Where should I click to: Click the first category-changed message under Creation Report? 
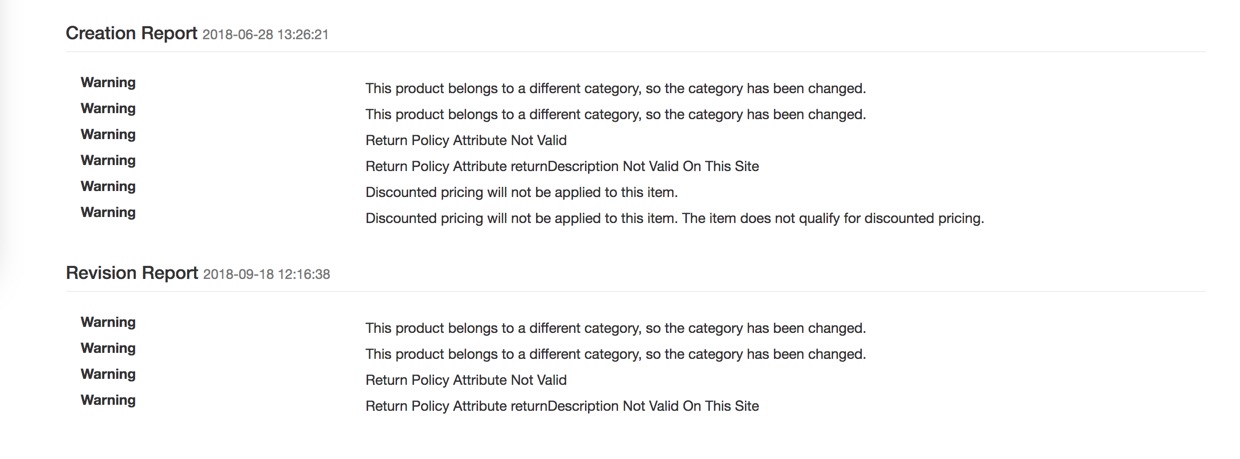615,88
